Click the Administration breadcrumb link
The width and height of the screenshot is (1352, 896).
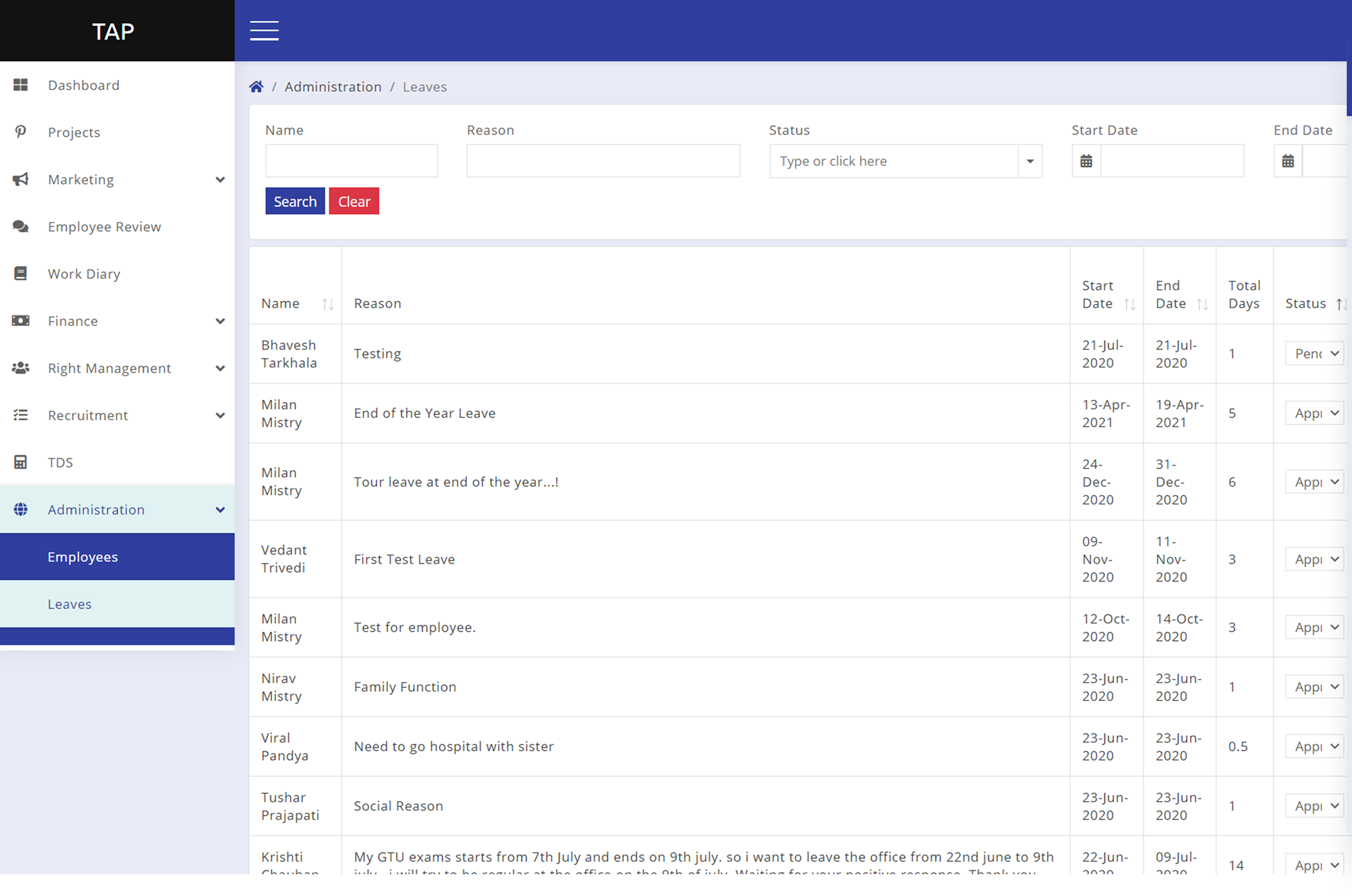(x=333, y=87)
